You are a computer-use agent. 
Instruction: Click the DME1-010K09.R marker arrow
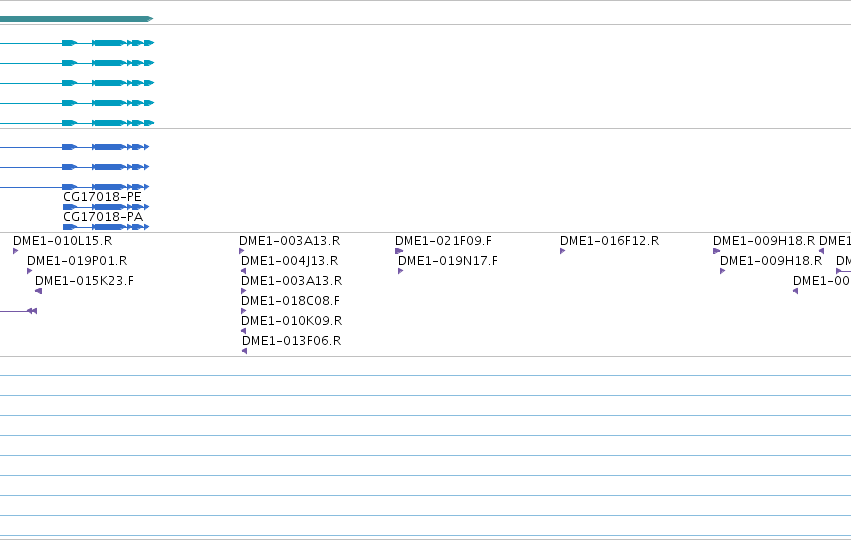(x=244, y=331)
